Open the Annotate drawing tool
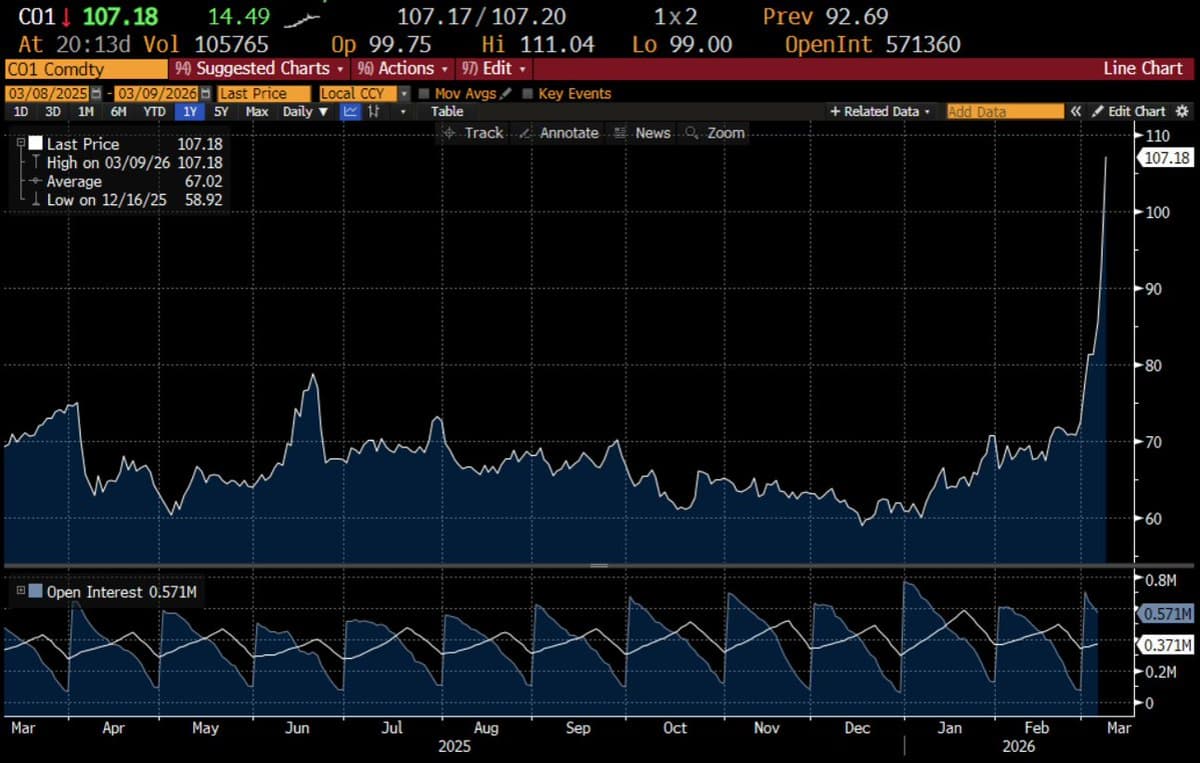This screenshot has width=1200, height=763. click(x=558, y=132)
